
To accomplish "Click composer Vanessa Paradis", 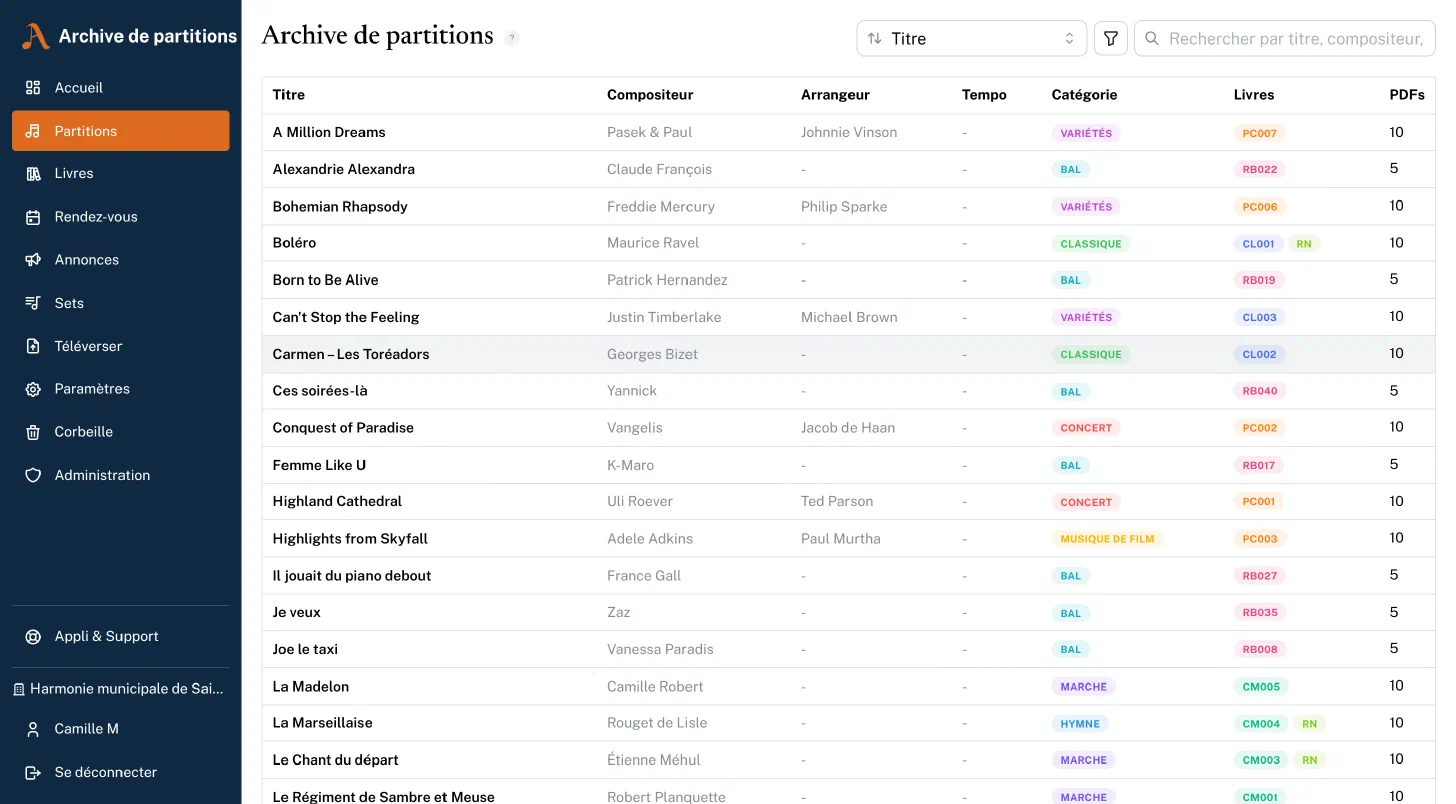I will [660, 650].
